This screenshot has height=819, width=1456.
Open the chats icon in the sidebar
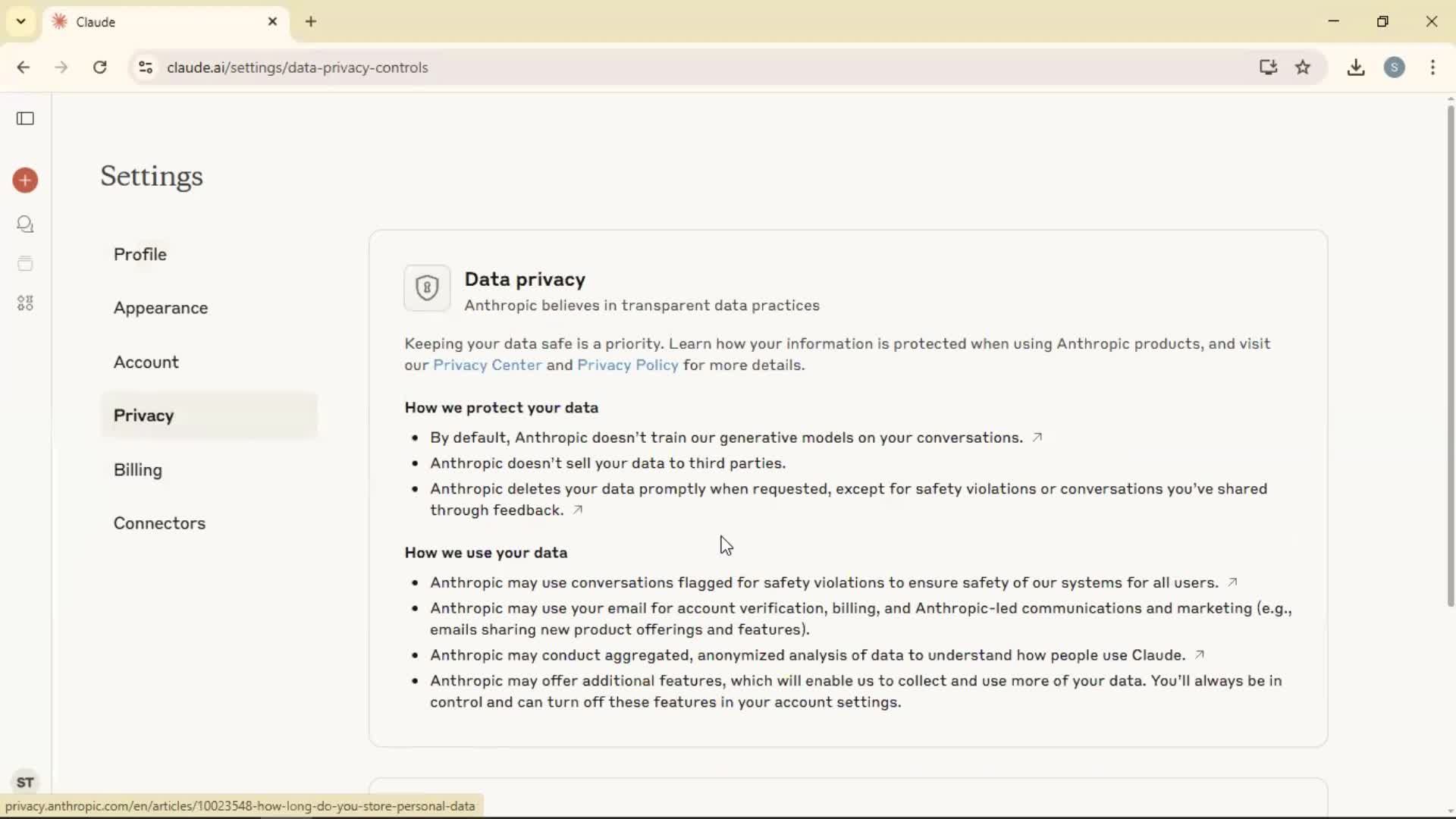point(25,224)
